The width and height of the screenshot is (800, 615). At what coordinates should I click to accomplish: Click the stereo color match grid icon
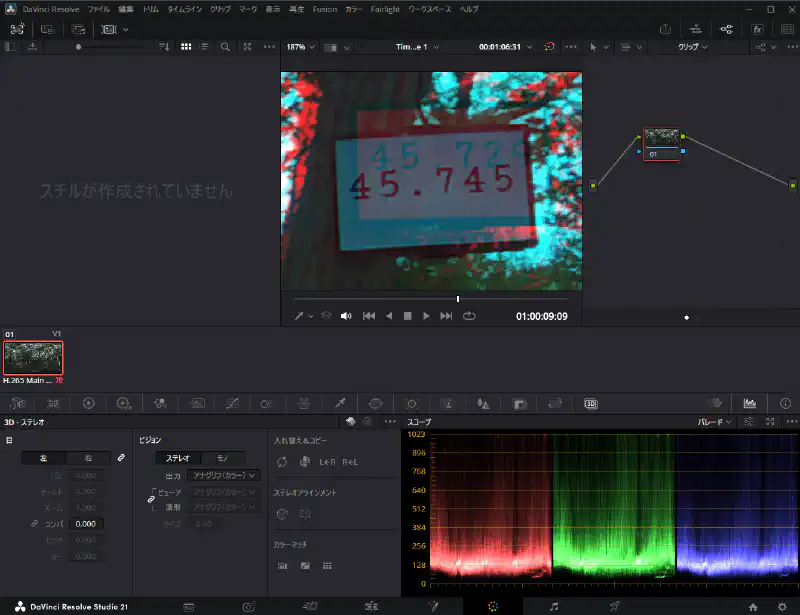[x=327, y=565]
